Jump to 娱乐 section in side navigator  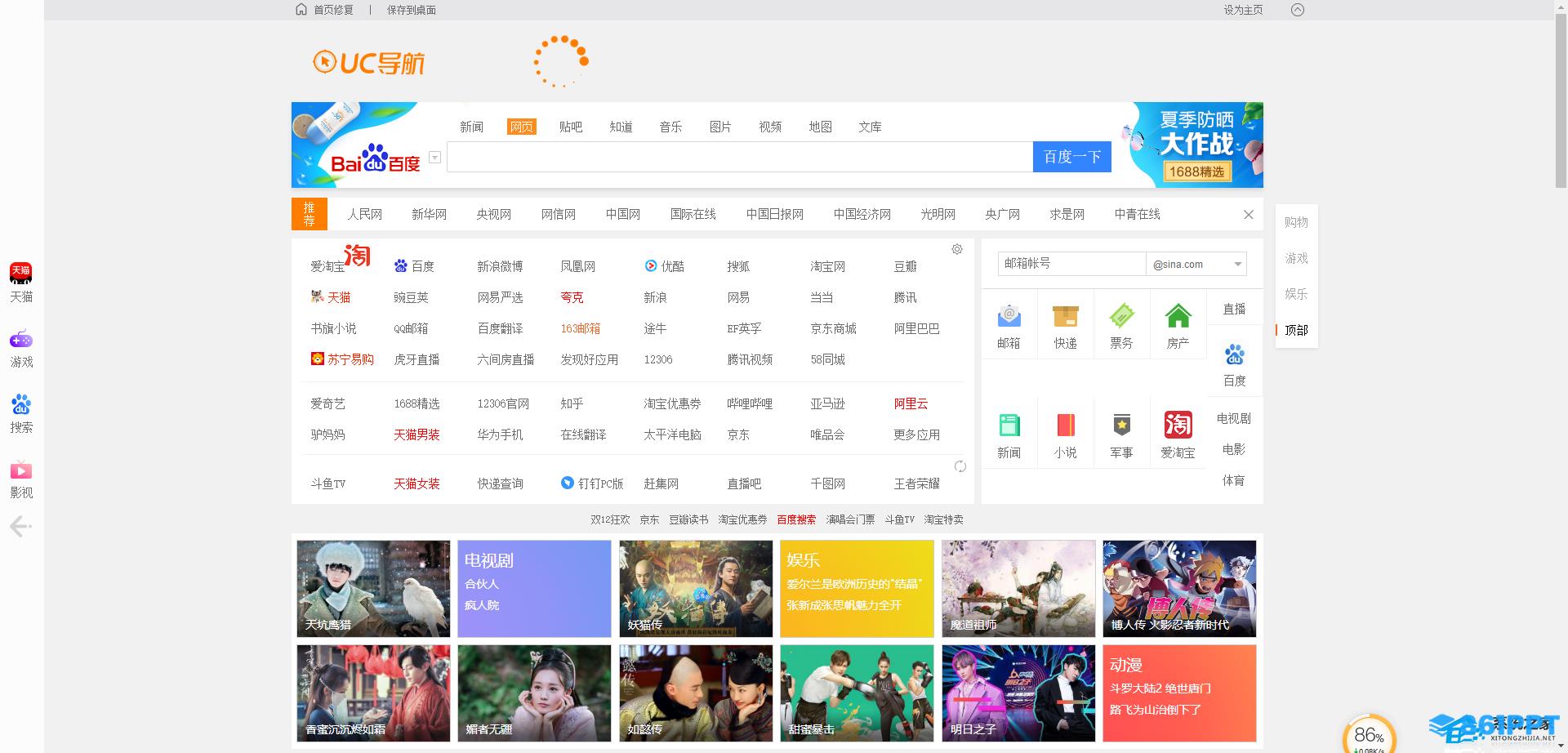click(x=1296, y=294)
